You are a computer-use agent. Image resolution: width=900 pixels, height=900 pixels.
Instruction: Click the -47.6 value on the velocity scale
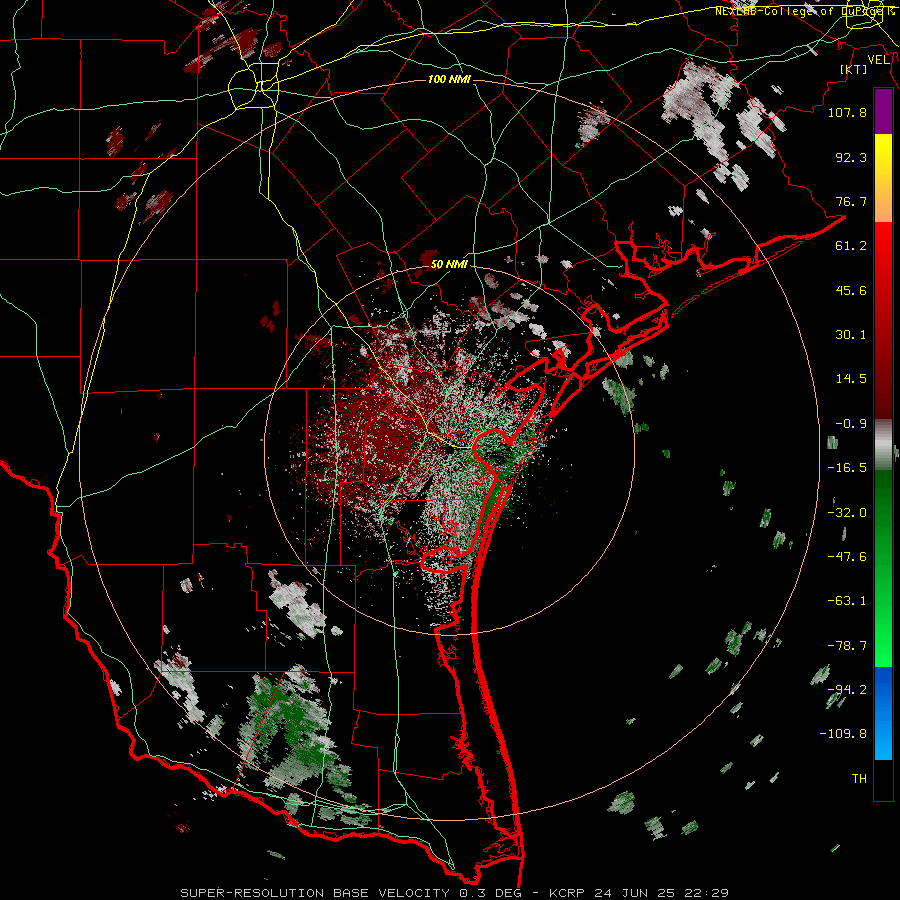click(847, 557)
